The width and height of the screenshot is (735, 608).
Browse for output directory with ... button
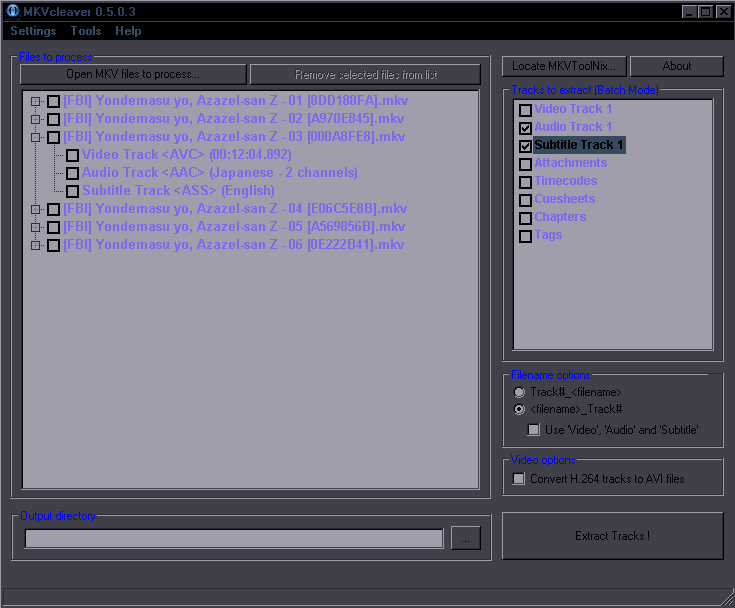[x=465, y=538]
